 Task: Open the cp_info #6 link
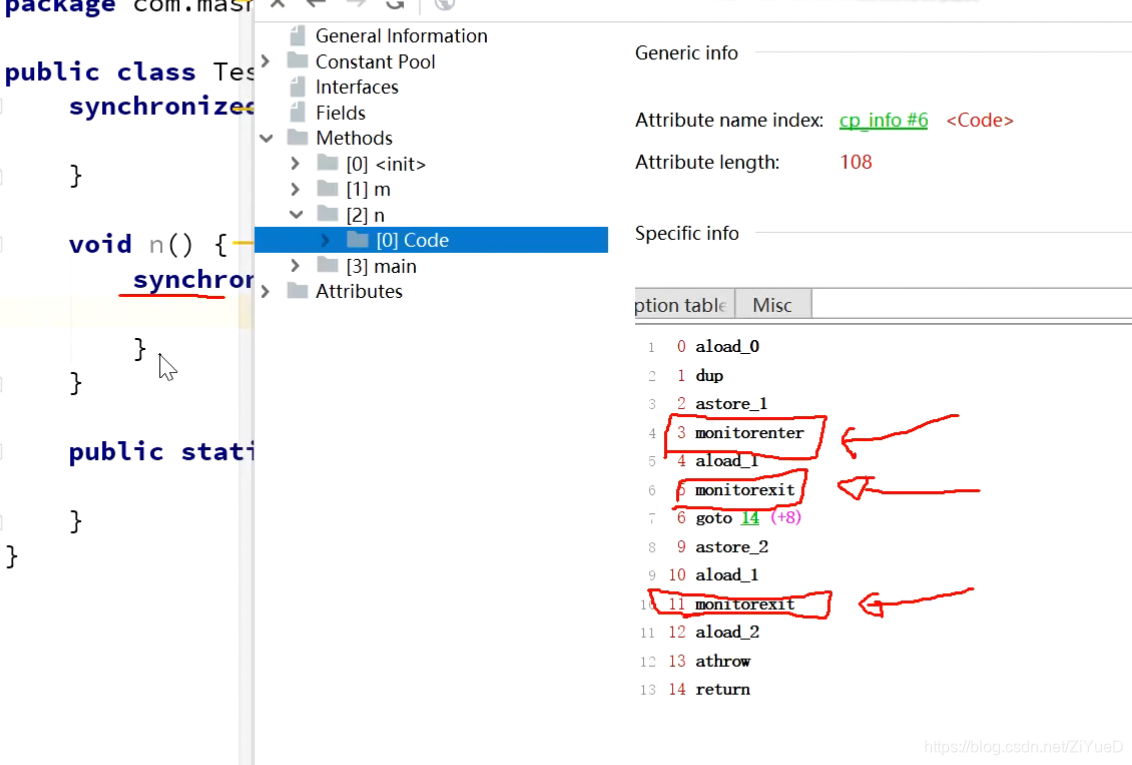tap(884, 120)
